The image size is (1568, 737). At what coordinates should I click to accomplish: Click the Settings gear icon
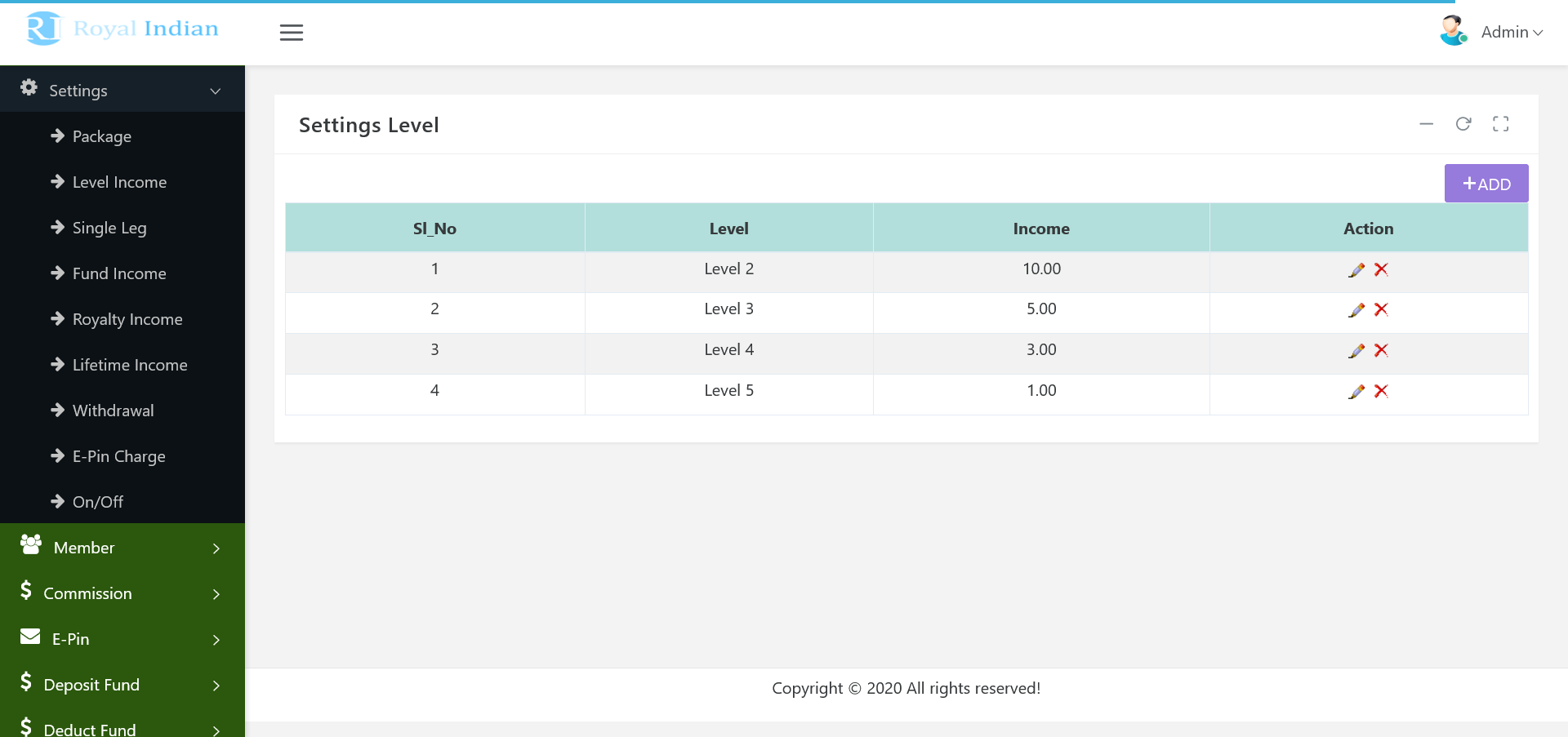click(x=29, y=87)
